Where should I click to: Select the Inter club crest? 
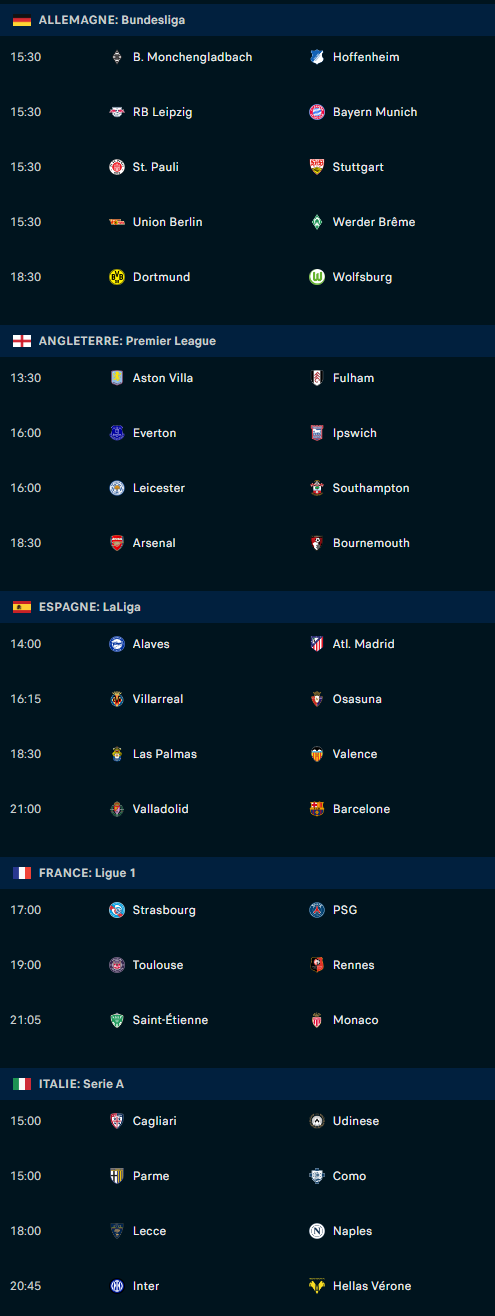tap(117, 1286)
